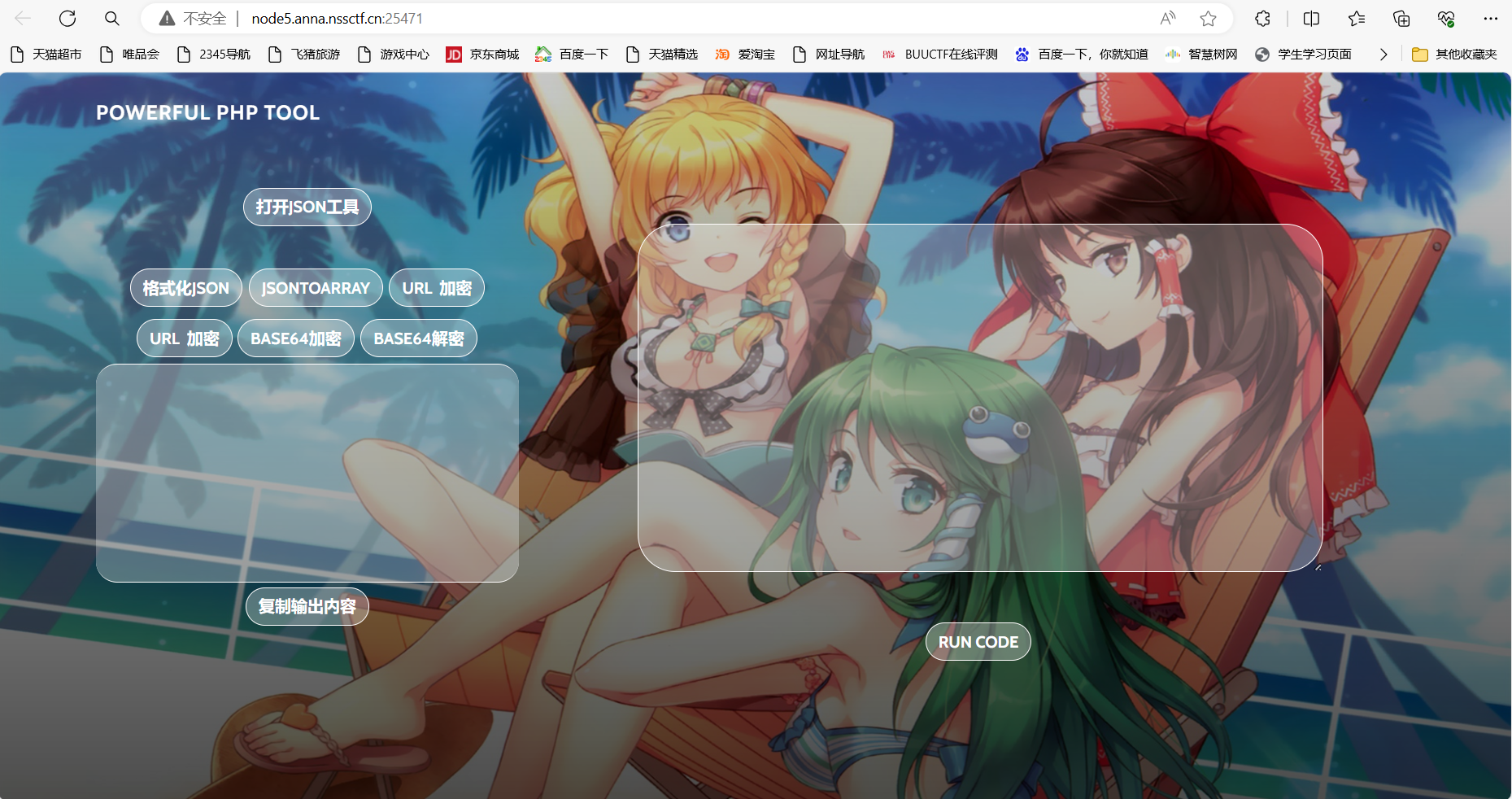Open the 2345导航 bookmark
This screenshot has width=1512, height=799.
coord(215,55)
